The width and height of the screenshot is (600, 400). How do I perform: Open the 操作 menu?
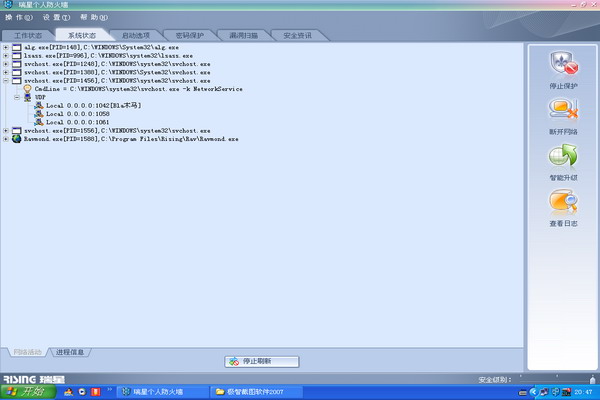pyautogui.click(x=19, y=17)
